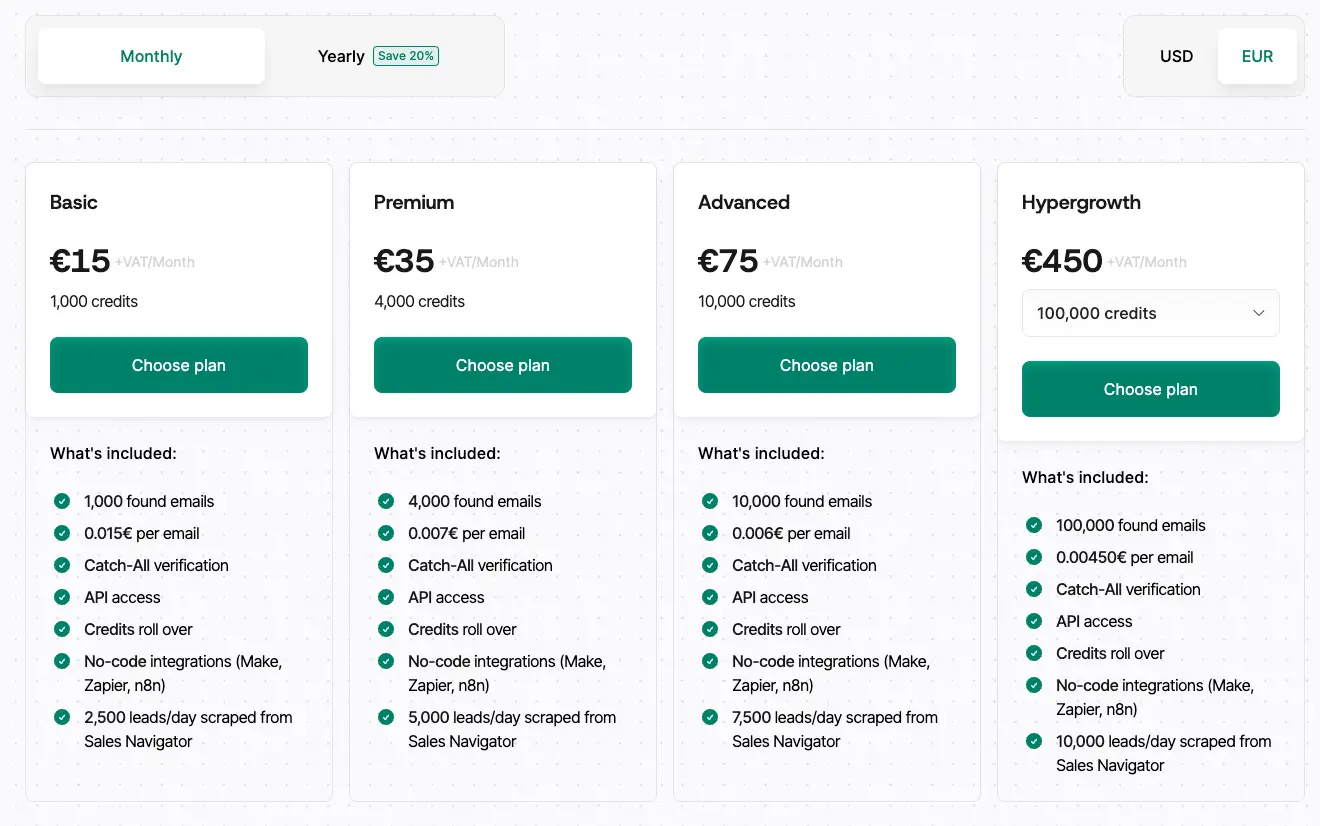Click checkmark beside 2,500 leads/day feature
The height and width of the screenshot is (826, 1320).
coord(62,717)
